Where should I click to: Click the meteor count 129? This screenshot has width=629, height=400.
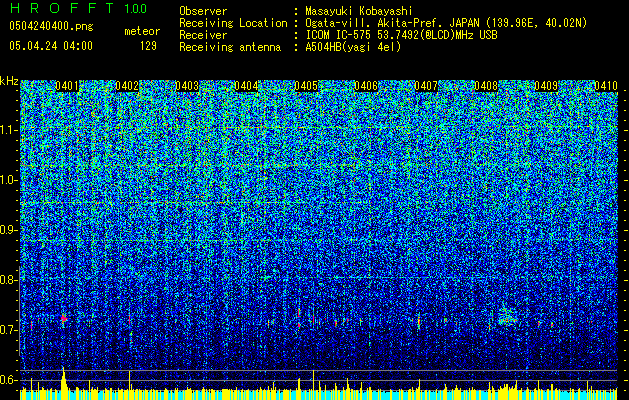click(x=148, y=46)
